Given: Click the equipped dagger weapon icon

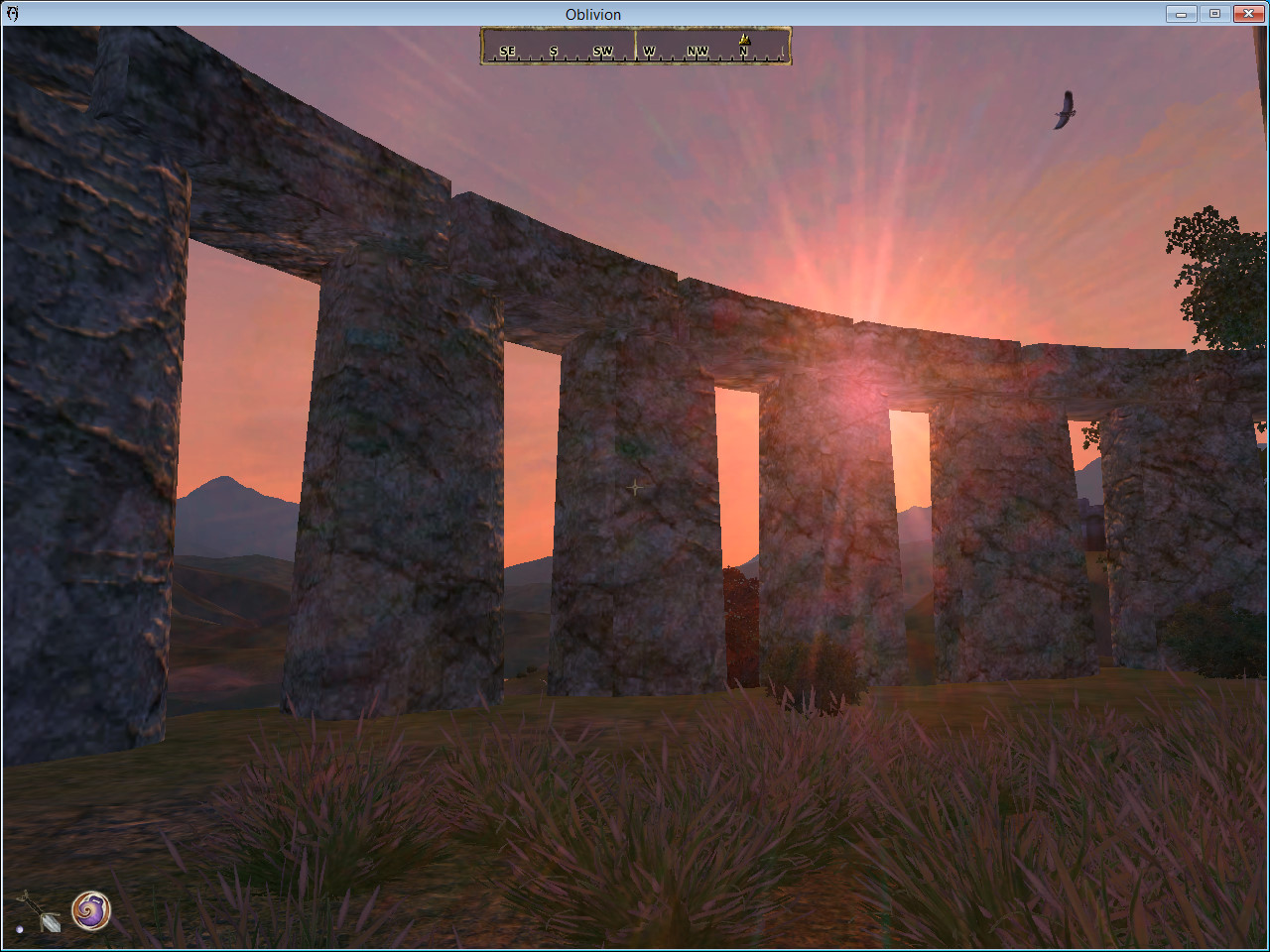Looking at the screenshot, I should (x=40, y=911).
